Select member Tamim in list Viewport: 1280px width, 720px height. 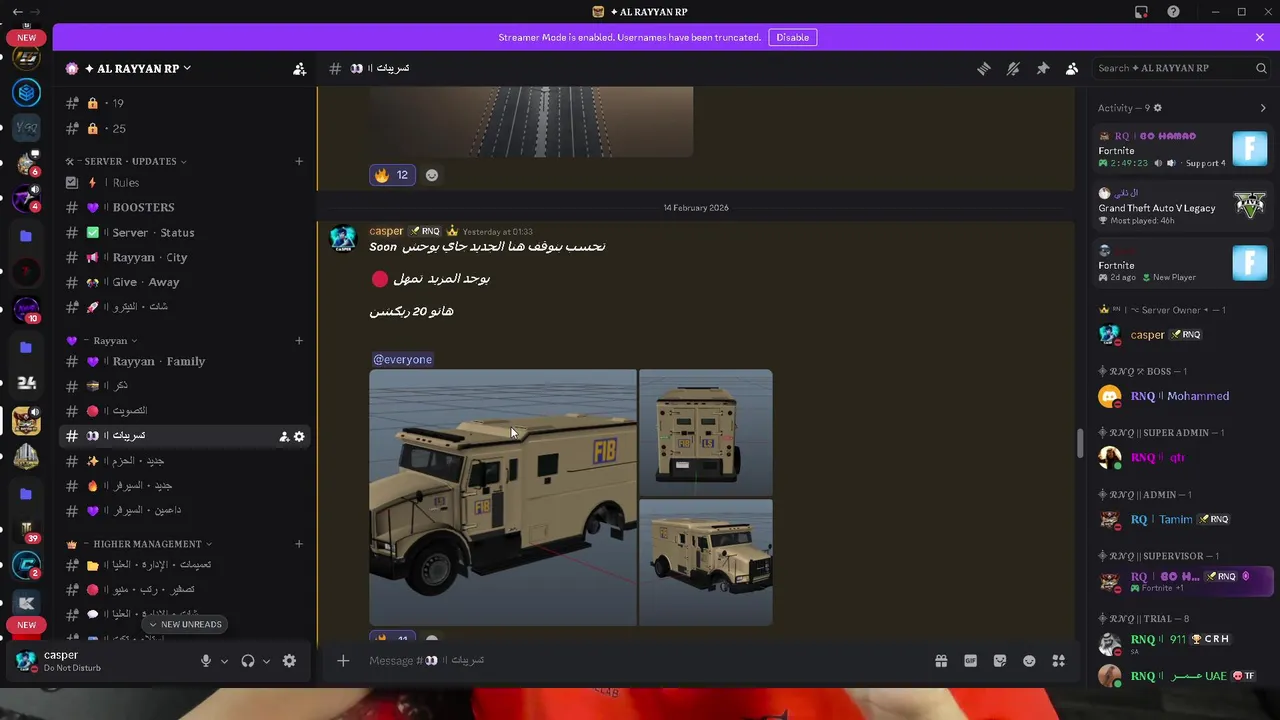(x=1181, y=519)
